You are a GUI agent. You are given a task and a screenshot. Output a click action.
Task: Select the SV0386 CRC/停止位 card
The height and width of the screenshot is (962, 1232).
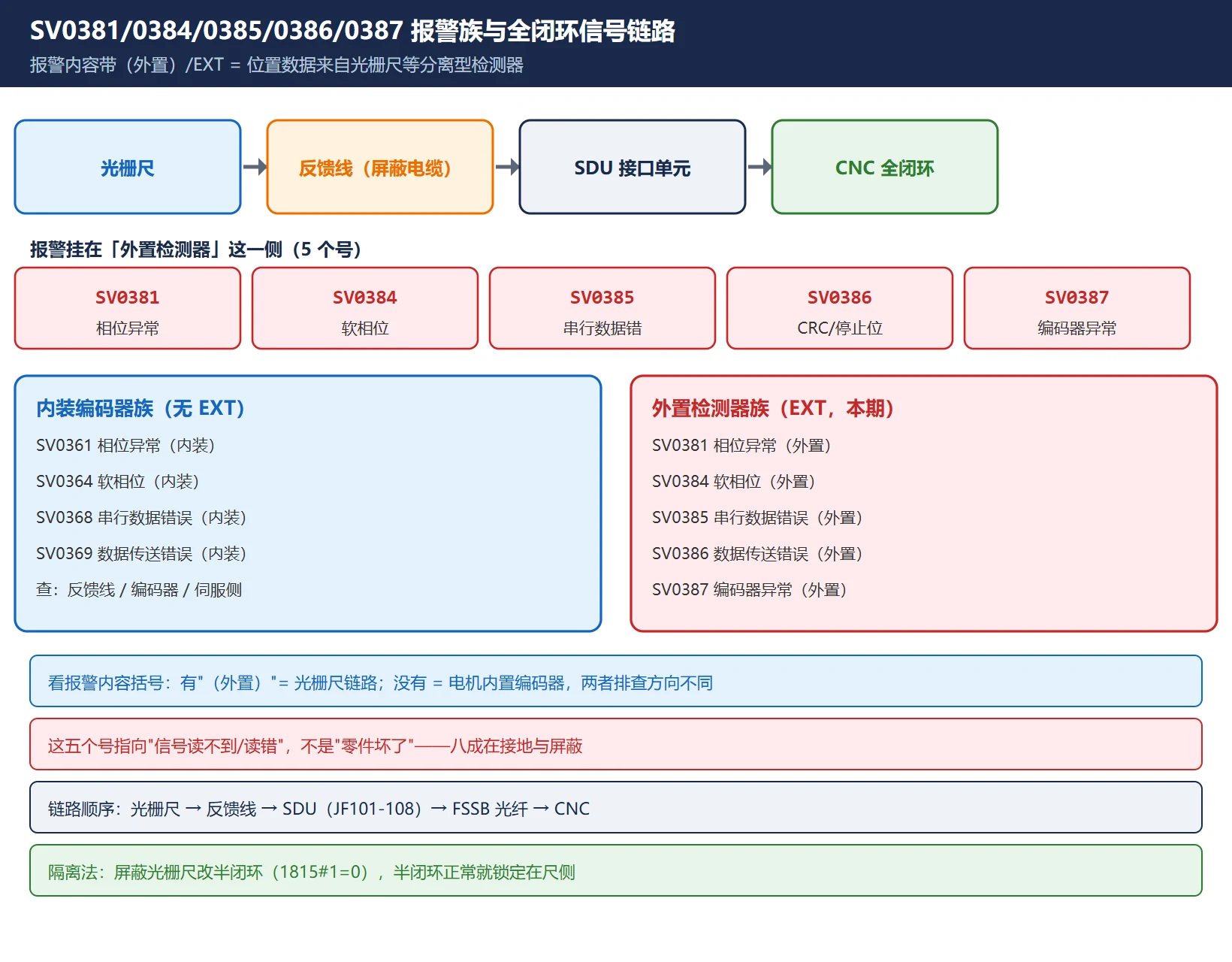tap(840, 308)
